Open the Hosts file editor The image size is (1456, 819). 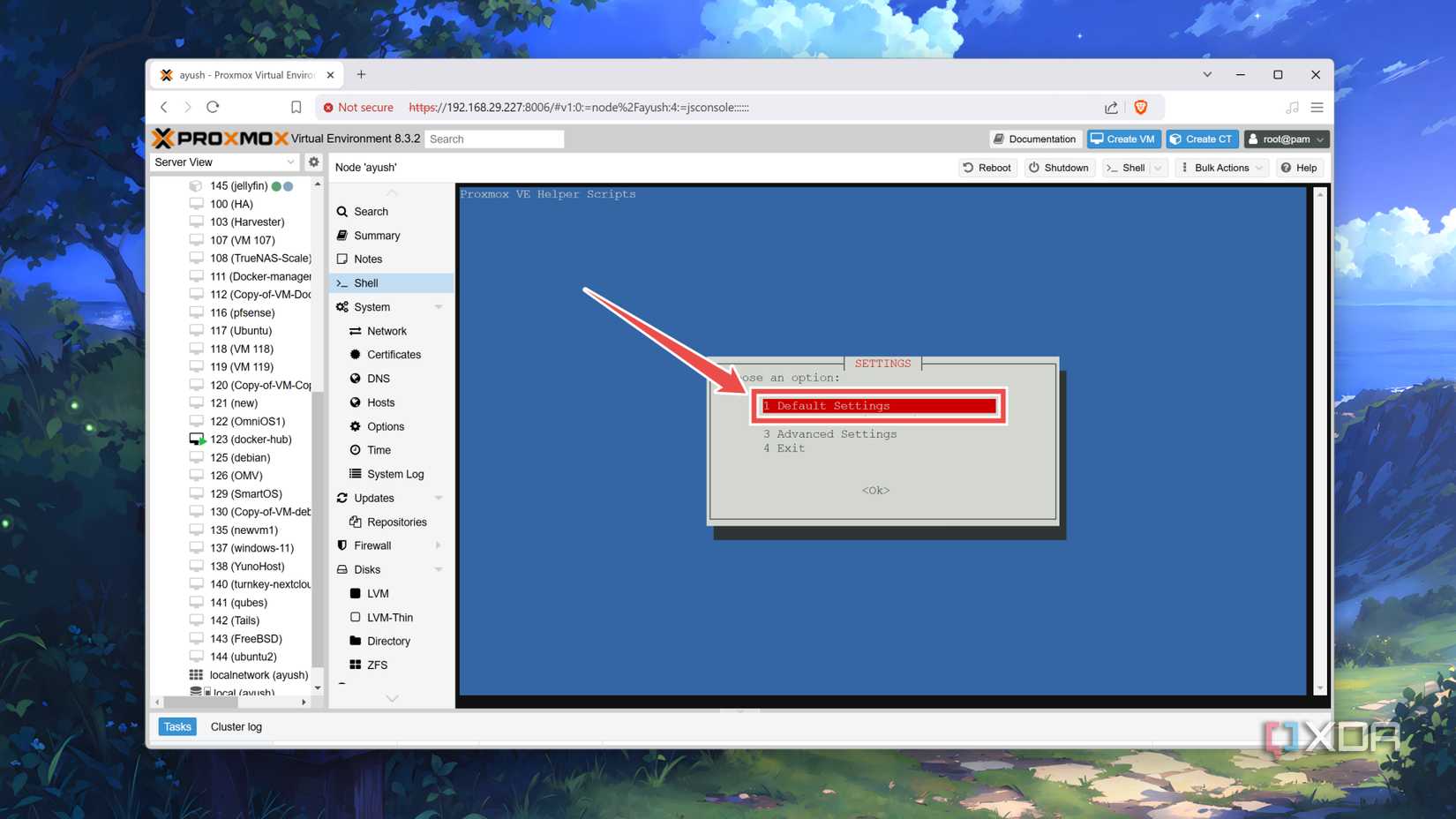[x=382, y=402]
